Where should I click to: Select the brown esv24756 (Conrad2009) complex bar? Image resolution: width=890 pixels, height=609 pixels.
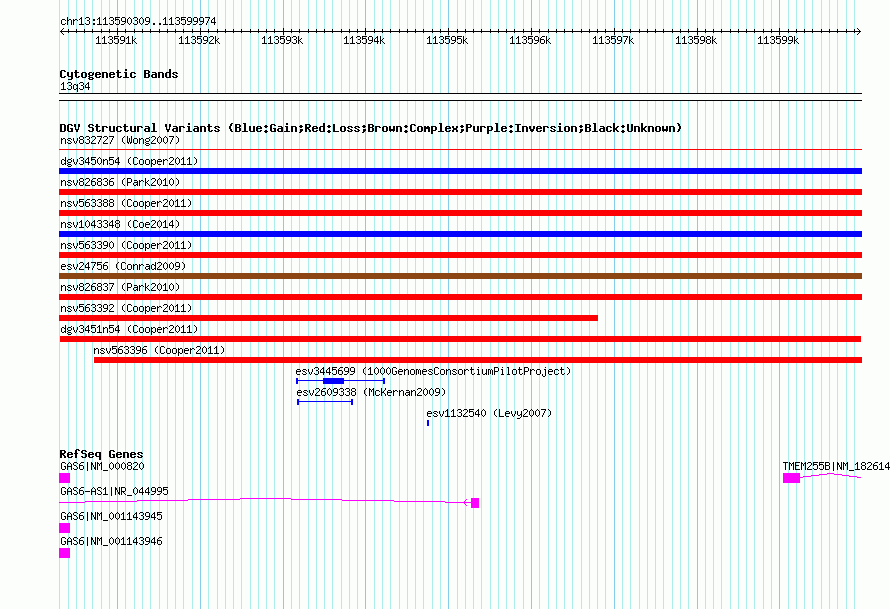460,276
